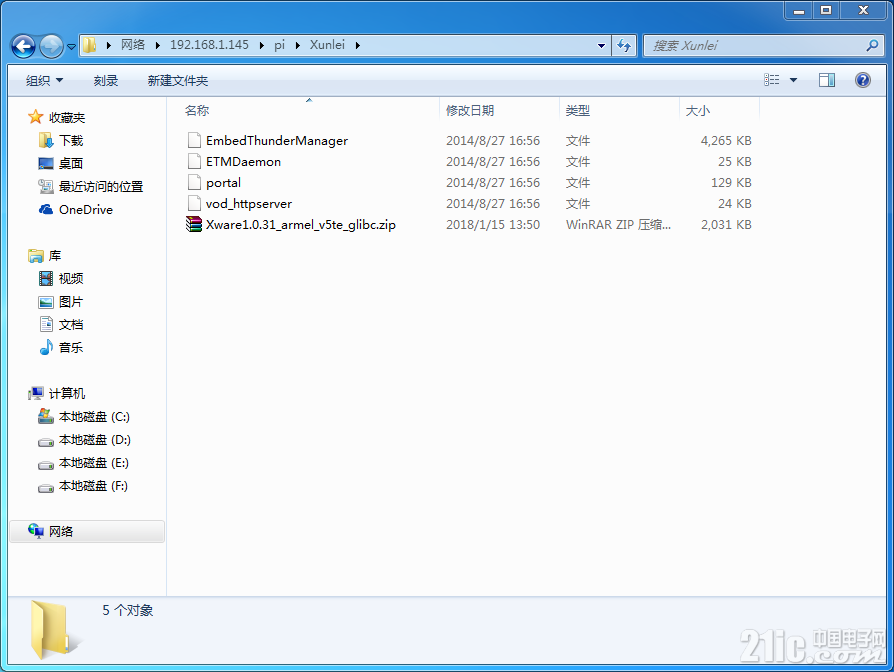Open OneDrive in the navigation pane
The width and height of the screenshot is (894, 672).
pos(86,210)
